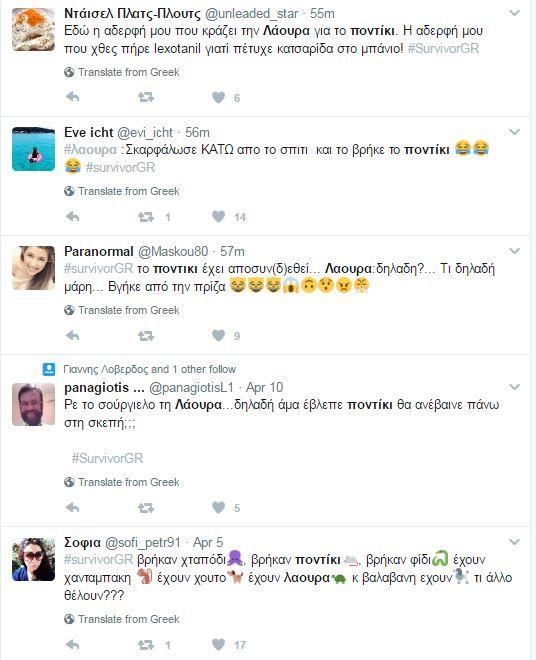Reply to the Paranormal tweet

point(73,335)
